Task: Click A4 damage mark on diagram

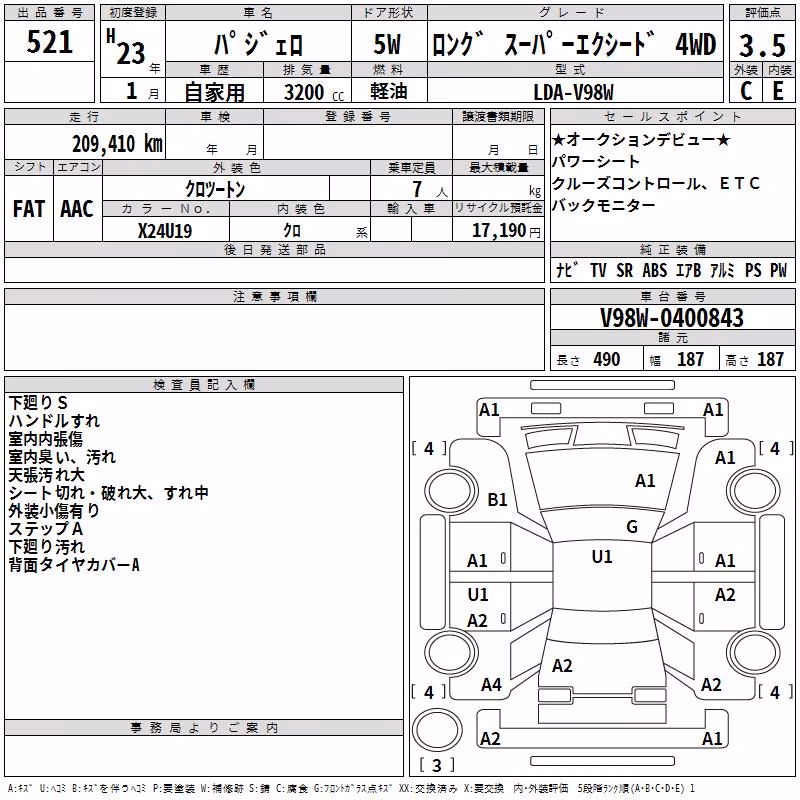Action: [x=491, y=685]
